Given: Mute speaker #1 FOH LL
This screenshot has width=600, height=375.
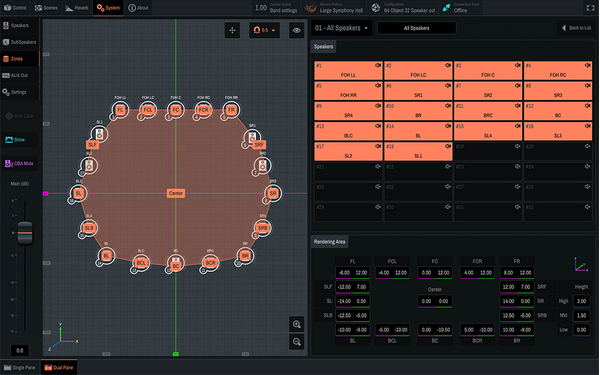Looking at the screenshot, I should pos(378,65).
